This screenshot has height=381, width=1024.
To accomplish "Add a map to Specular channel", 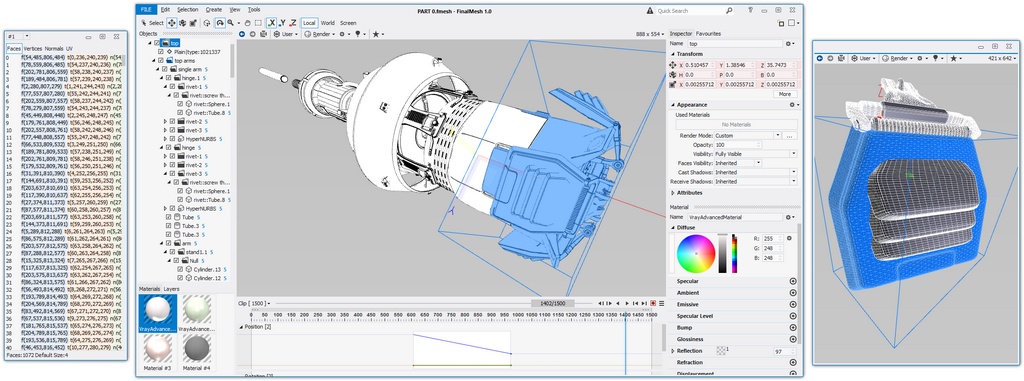I will pyautogui.click(x=793, y=282).
